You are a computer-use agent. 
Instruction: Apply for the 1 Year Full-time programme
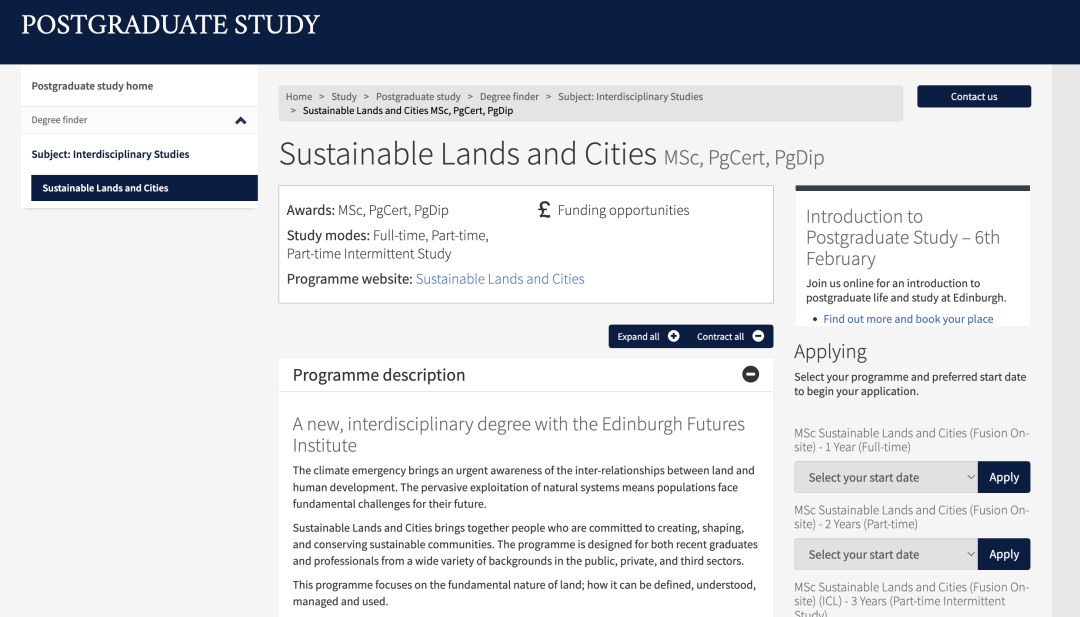(1003, 477)
